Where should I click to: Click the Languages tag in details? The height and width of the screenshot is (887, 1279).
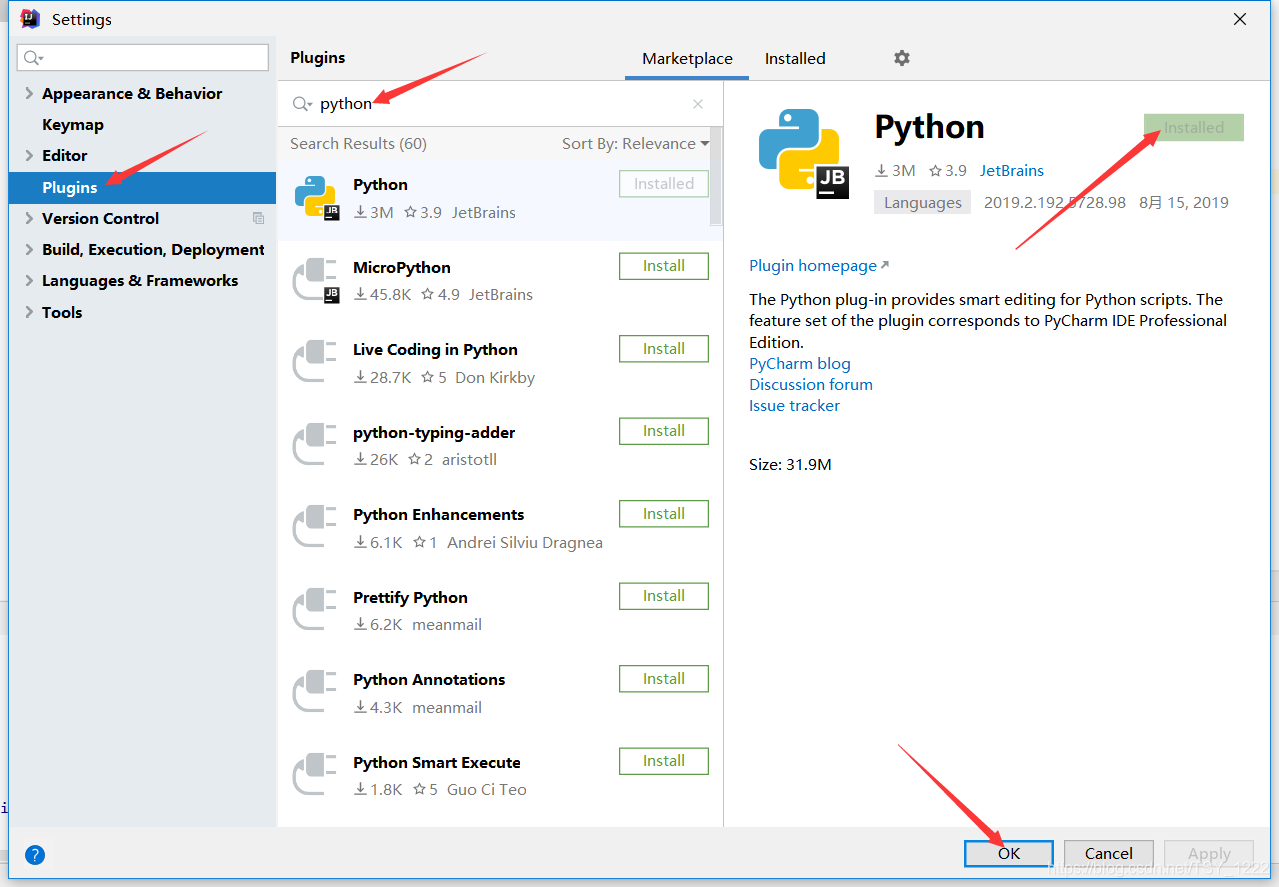[x=922, y=203]
